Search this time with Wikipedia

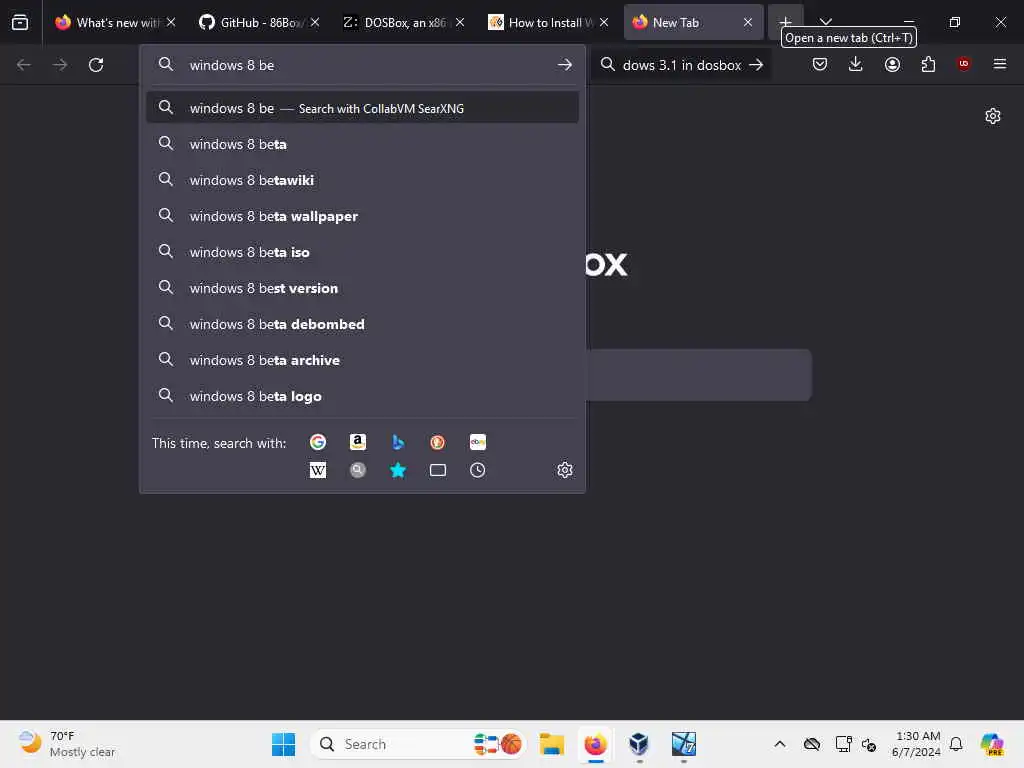[317, 470]
